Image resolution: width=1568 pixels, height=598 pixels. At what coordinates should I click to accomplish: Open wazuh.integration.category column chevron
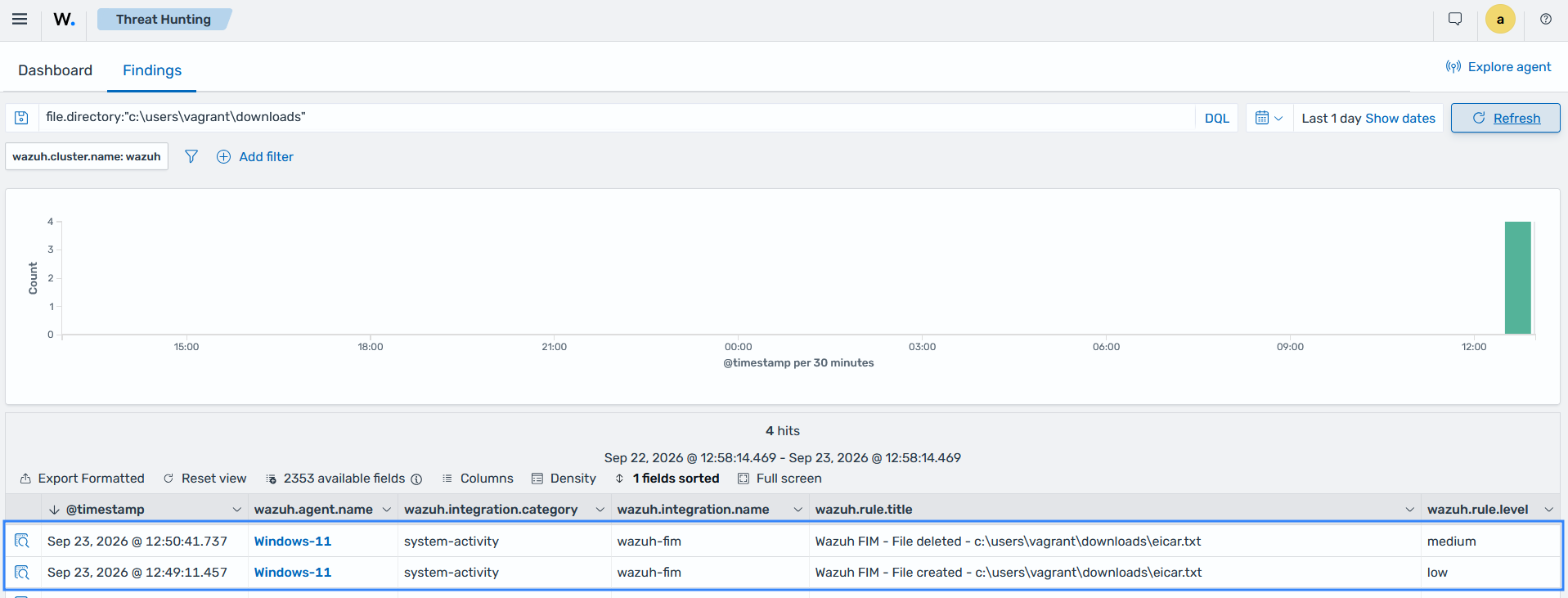pyautogui.click(x=600, y=510)
